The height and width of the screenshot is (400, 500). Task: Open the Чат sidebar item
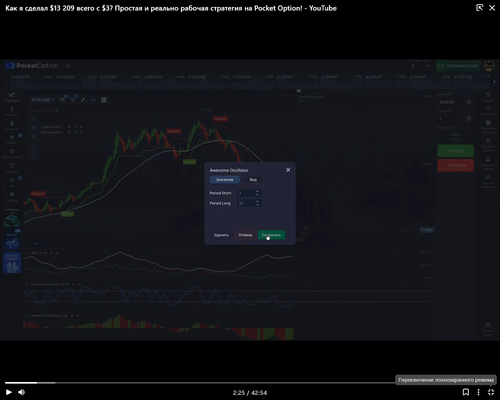(12, 182)
